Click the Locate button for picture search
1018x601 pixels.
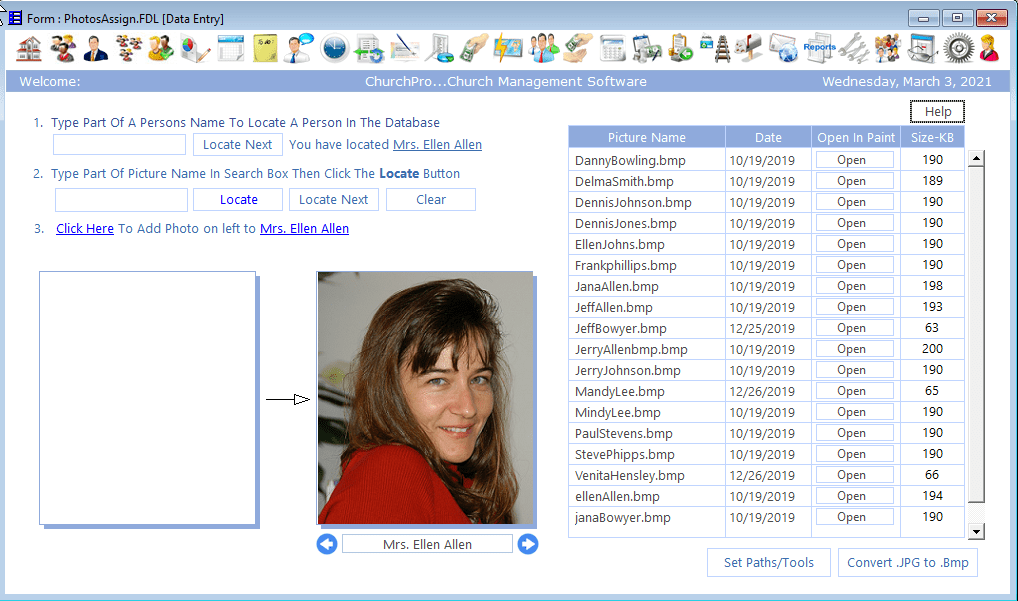(238, 200)
